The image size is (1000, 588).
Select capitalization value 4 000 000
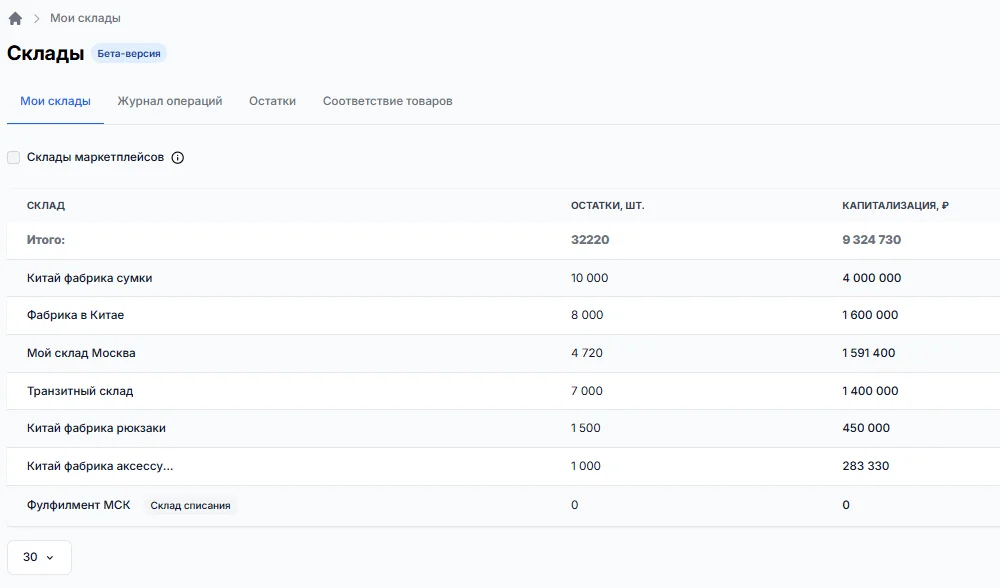872,278
